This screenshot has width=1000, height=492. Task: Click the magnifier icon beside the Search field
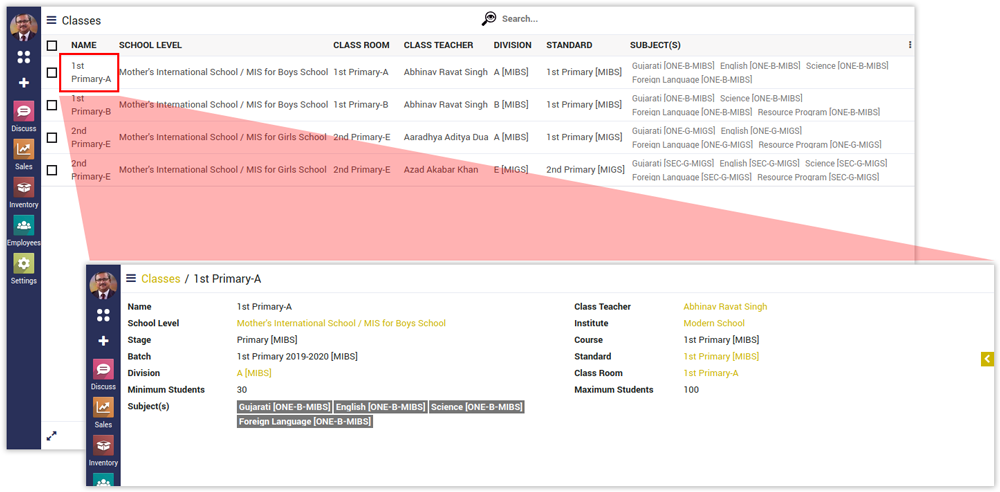489,19
